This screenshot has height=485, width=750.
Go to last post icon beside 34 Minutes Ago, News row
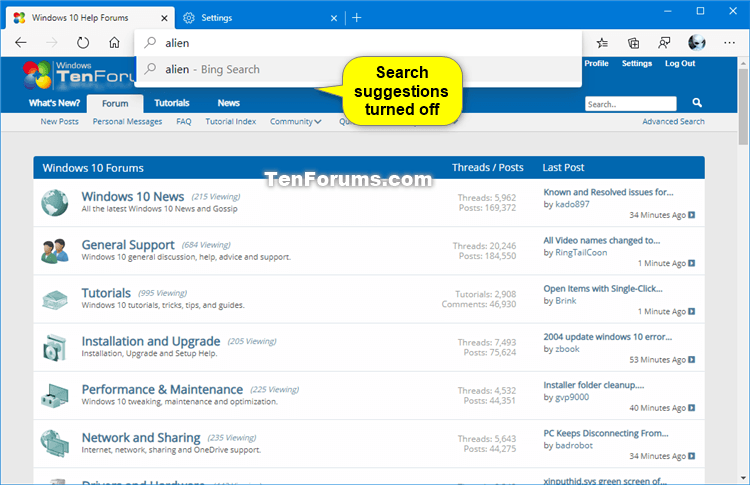[x=691, y=215]
